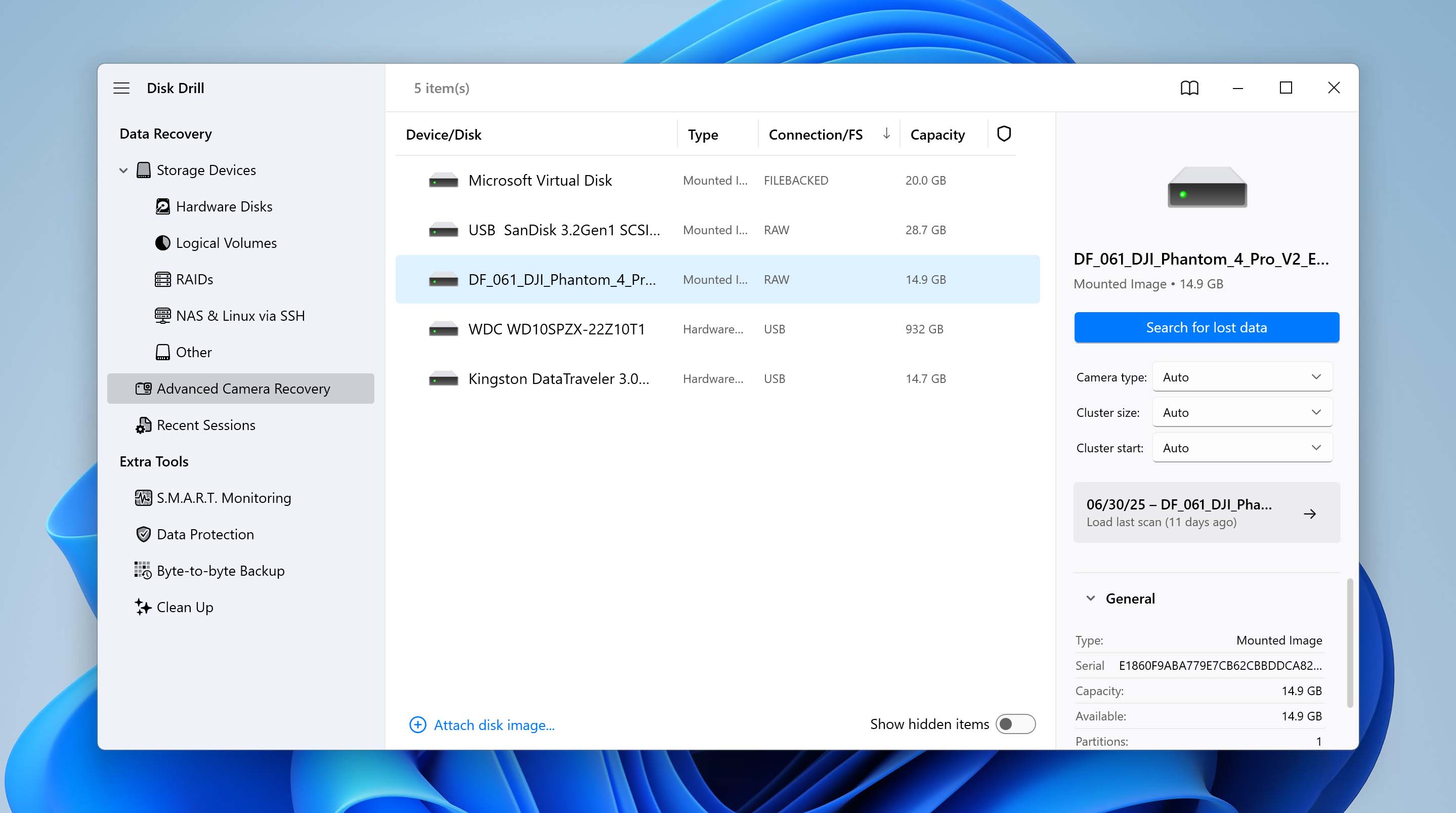Viewport: 1456px width, 813px height.
Task: Click the details panel scrollbar
Action: [x=1350, y=643]
